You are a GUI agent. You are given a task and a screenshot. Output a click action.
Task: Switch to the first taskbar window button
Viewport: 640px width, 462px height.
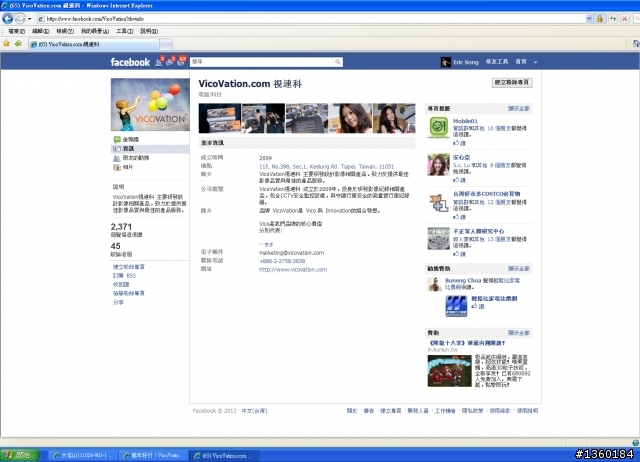click(x=83, y=455)
